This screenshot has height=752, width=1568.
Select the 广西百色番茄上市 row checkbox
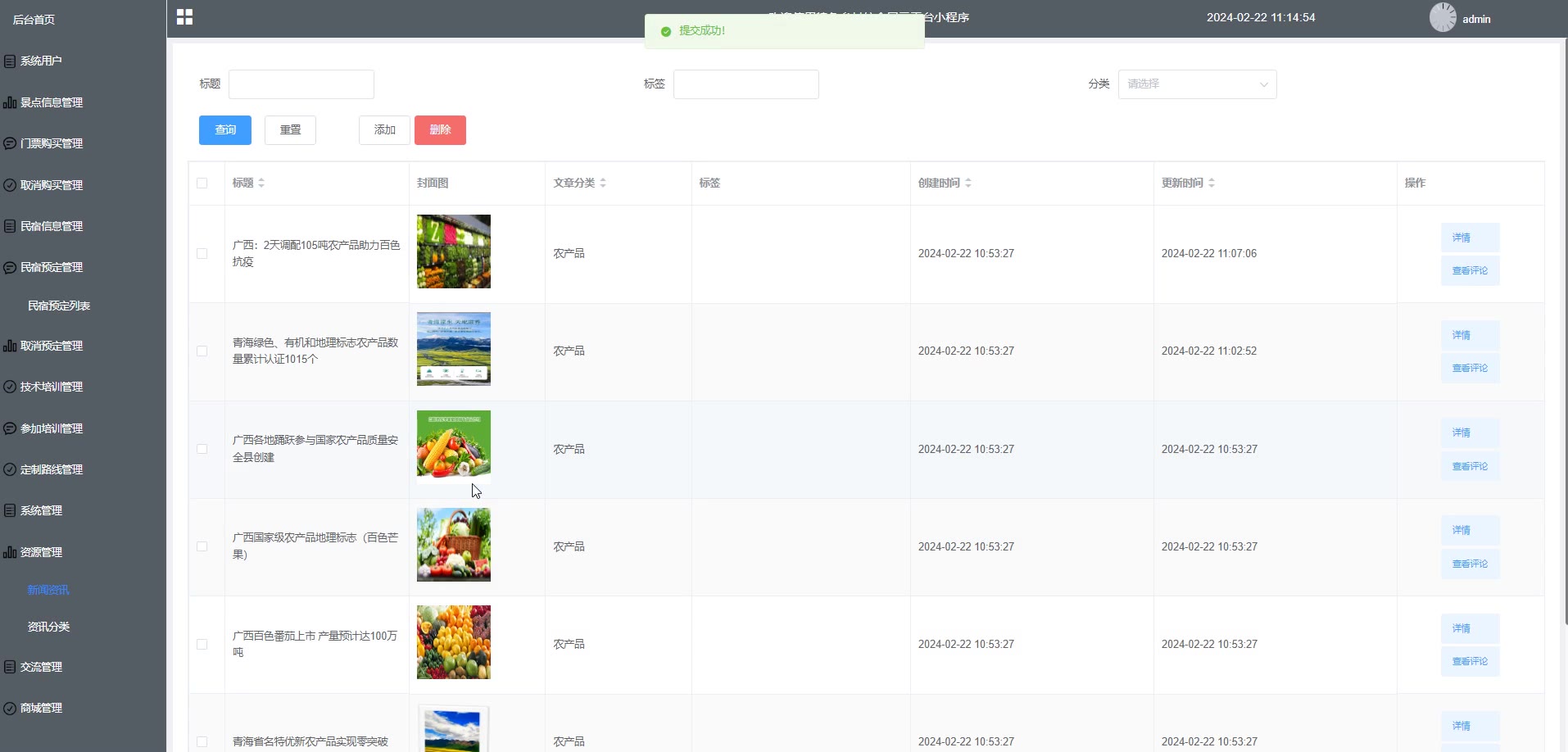(202, 645)
